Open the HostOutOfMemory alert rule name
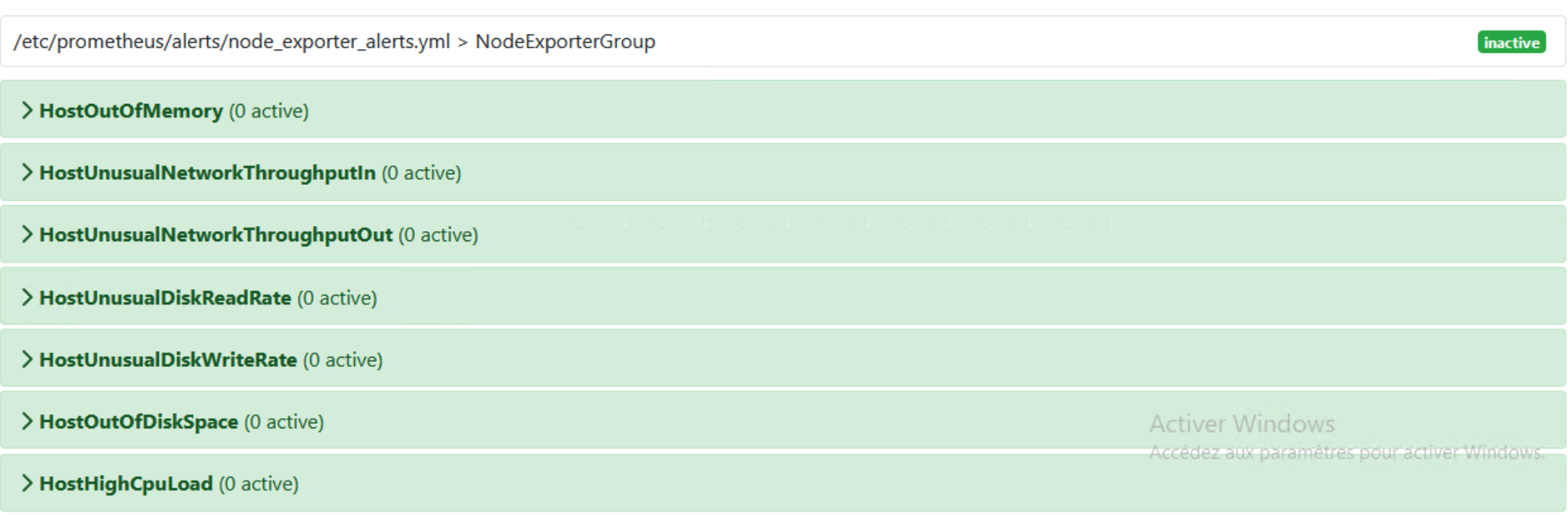The width and height of the screenshot is (1568, 515). click(131, 111)
